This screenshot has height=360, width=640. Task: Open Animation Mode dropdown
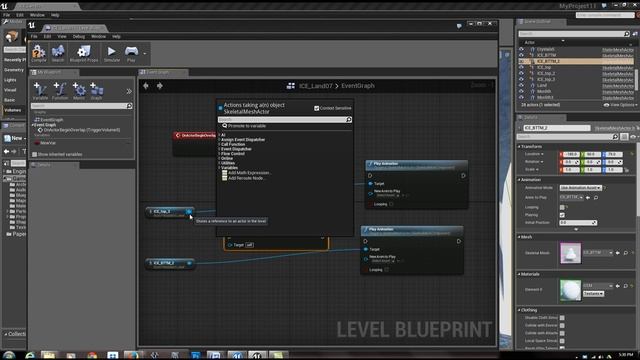[x=581, y=188]
